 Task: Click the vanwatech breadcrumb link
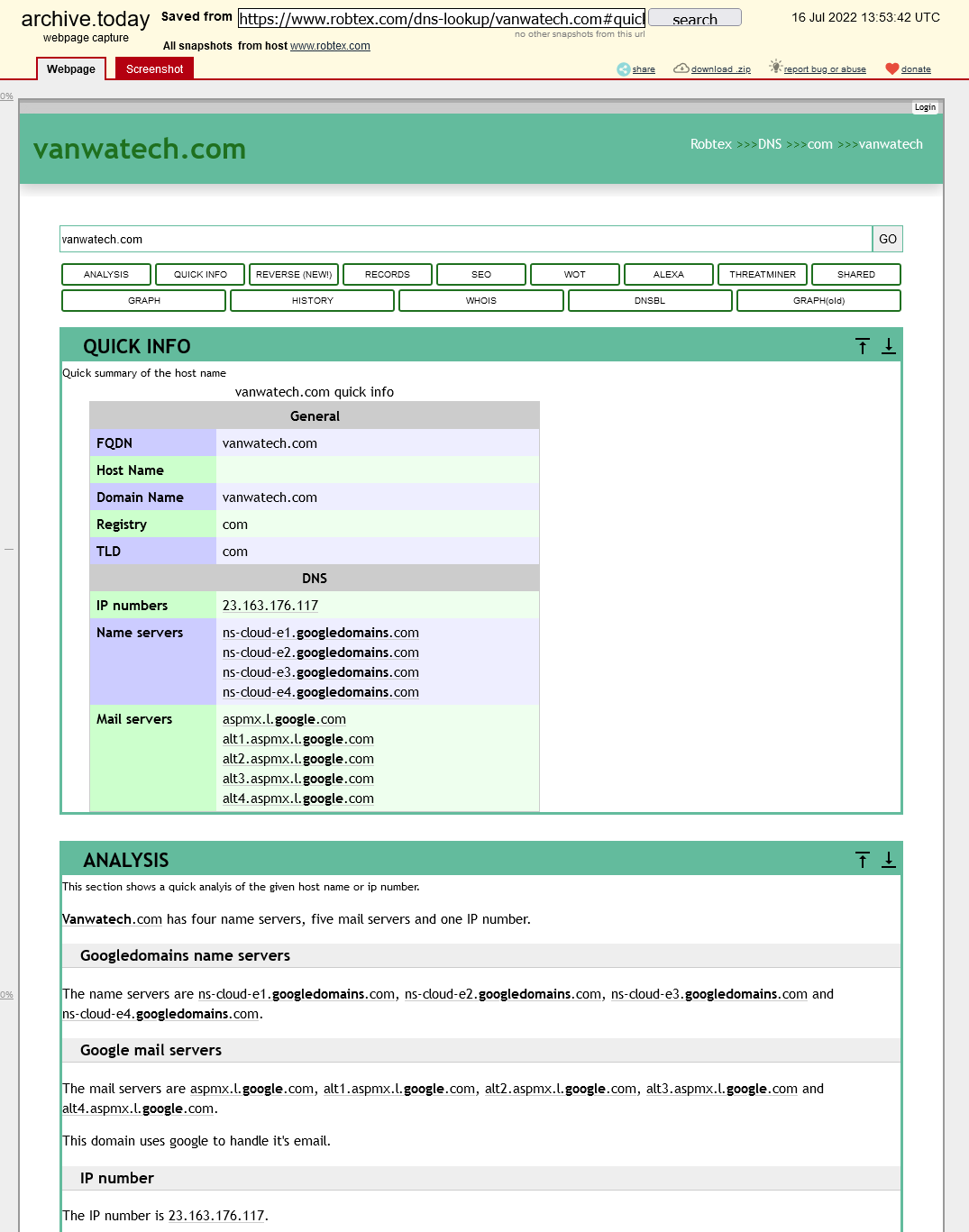891,144
